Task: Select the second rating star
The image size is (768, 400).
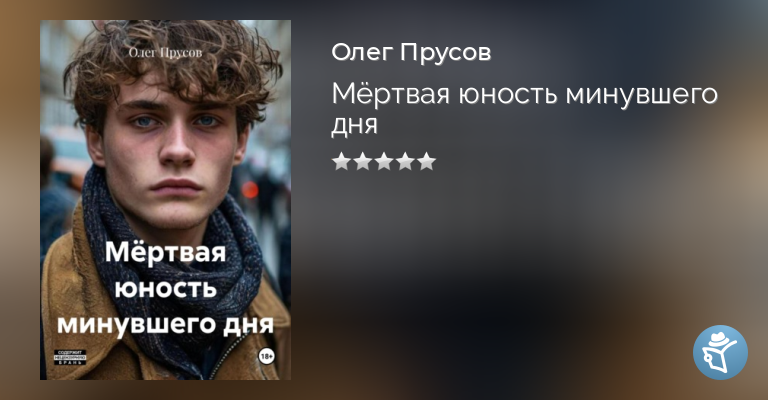Action: (x=362, y=161)
